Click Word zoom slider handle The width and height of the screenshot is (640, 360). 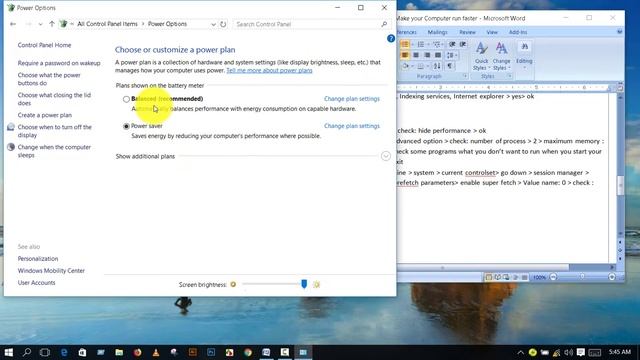[x=582, y=277]
